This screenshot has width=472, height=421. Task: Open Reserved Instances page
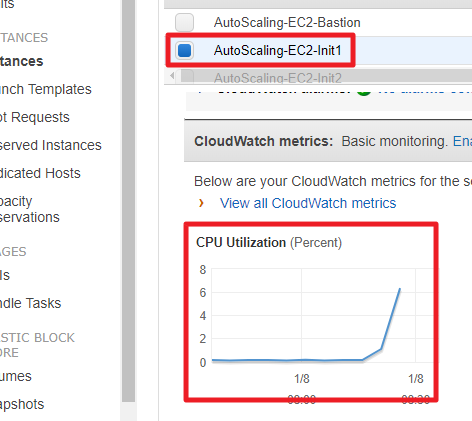(51, 145)
